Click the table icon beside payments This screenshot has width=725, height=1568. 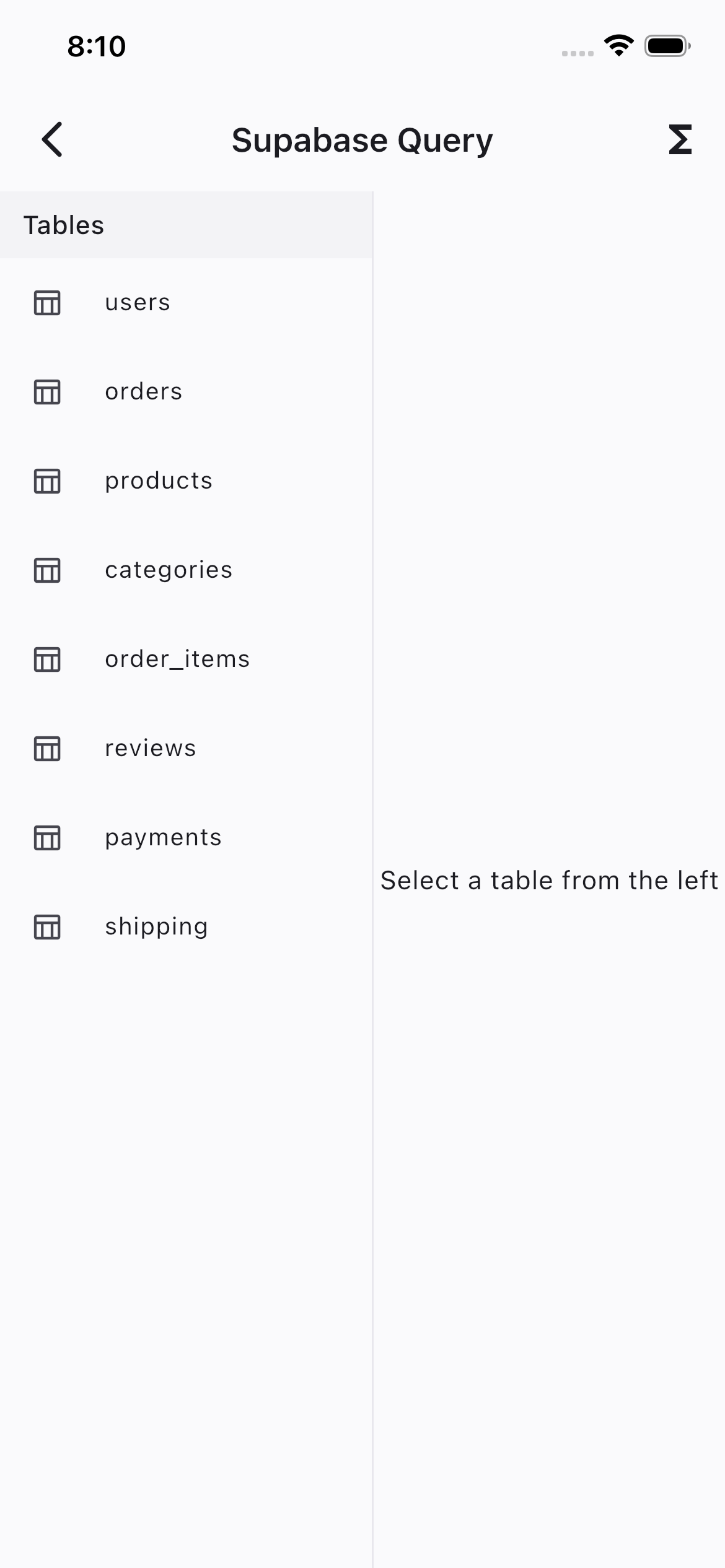pyautogui.click(x=47, y=838)
